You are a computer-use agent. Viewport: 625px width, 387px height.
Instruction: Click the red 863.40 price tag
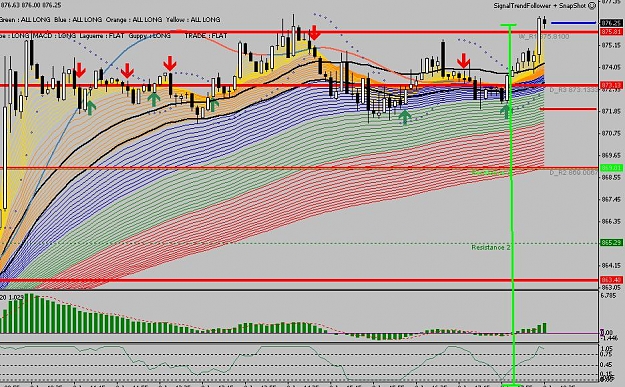point(611,280)
